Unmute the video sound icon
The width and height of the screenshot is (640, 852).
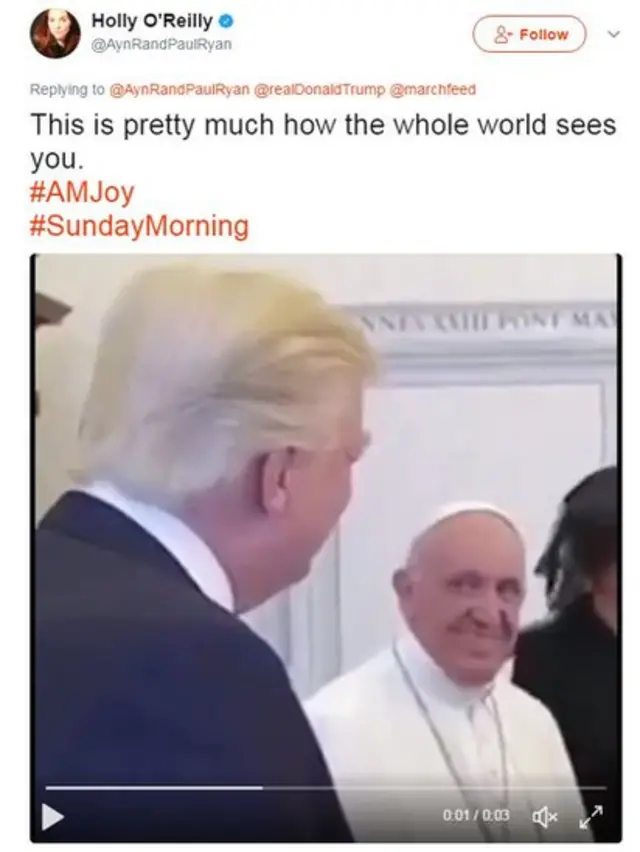(x=545, y=816)
